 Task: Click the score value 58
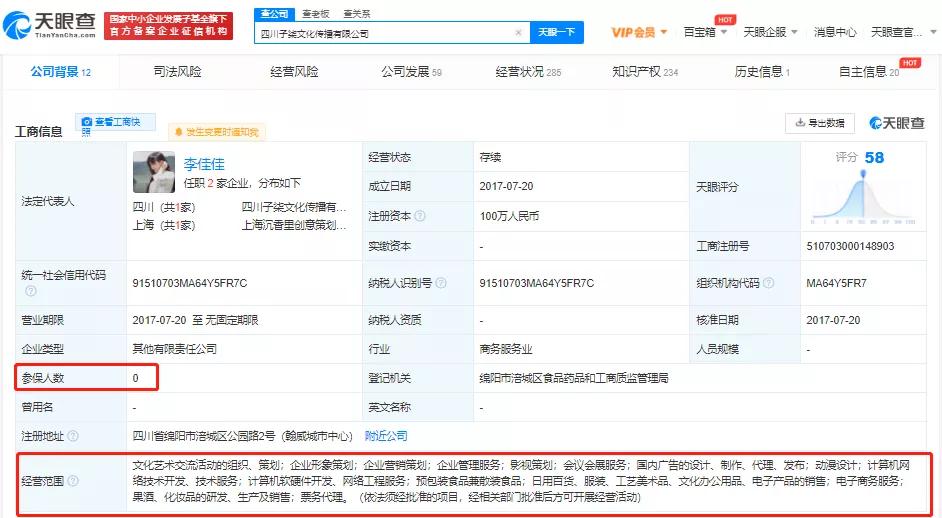(874, 157)
